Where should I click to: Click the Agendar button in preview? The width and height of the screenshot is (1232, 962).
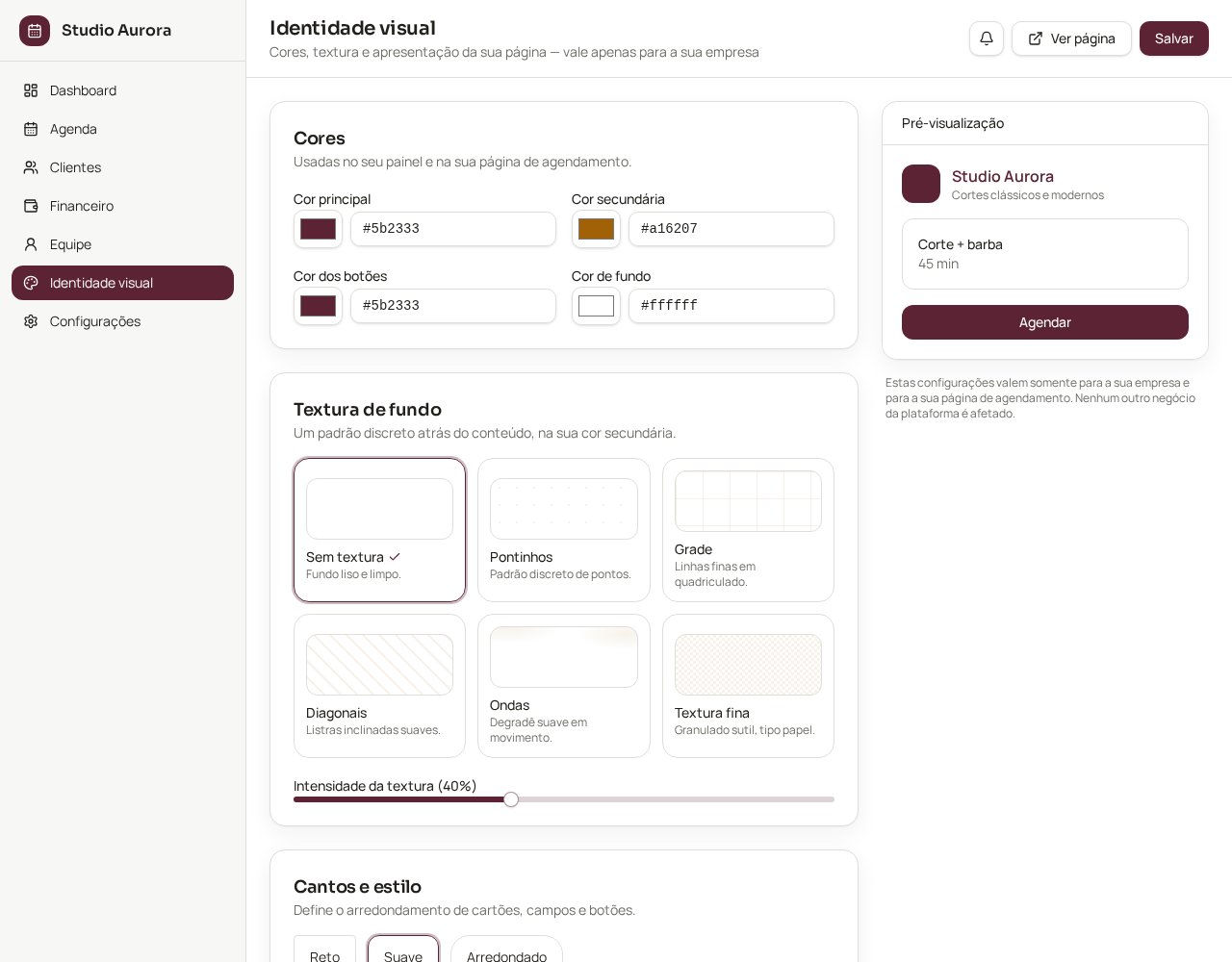coord(1045,322)
